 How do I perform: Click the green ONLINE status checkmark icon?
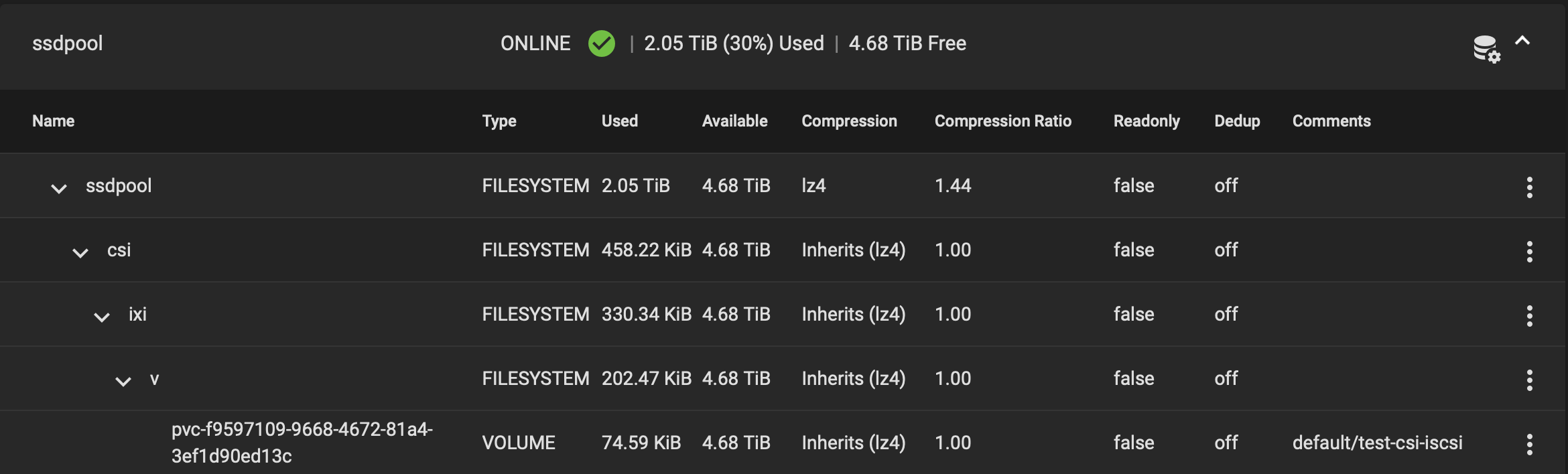click(x=601, y=44)
